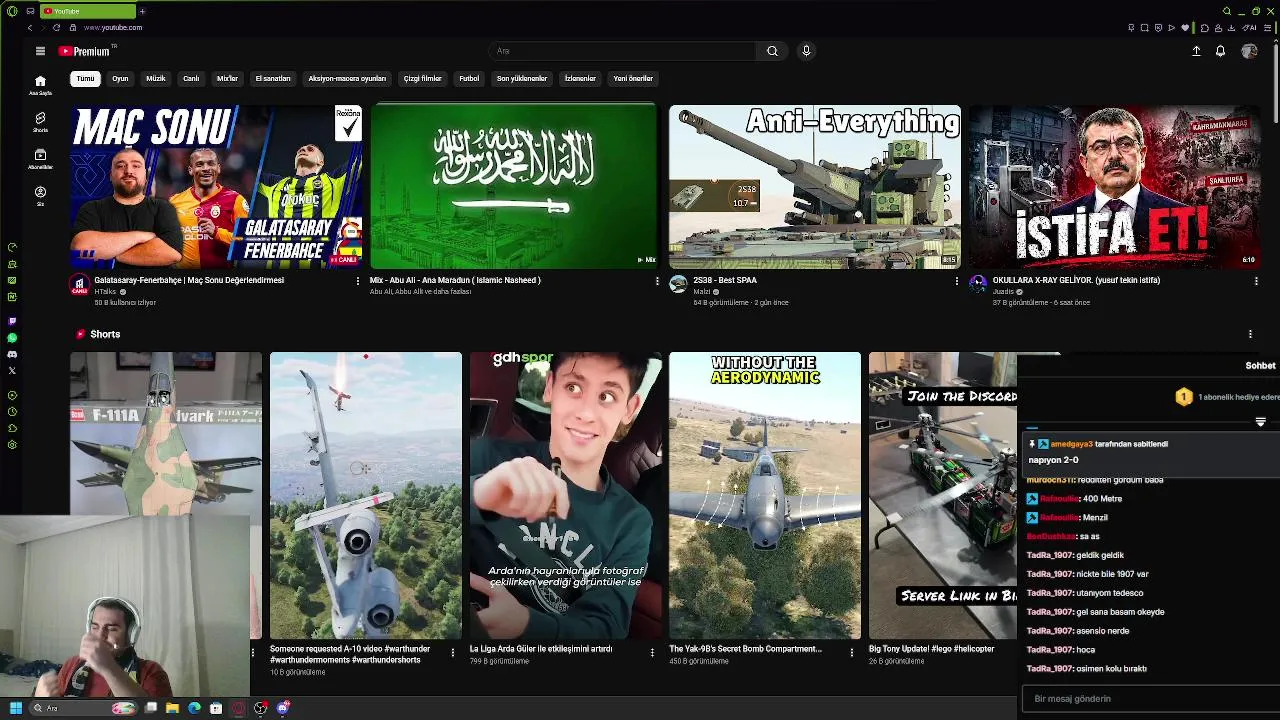Open options for Arda Güler short

point(652,652)
